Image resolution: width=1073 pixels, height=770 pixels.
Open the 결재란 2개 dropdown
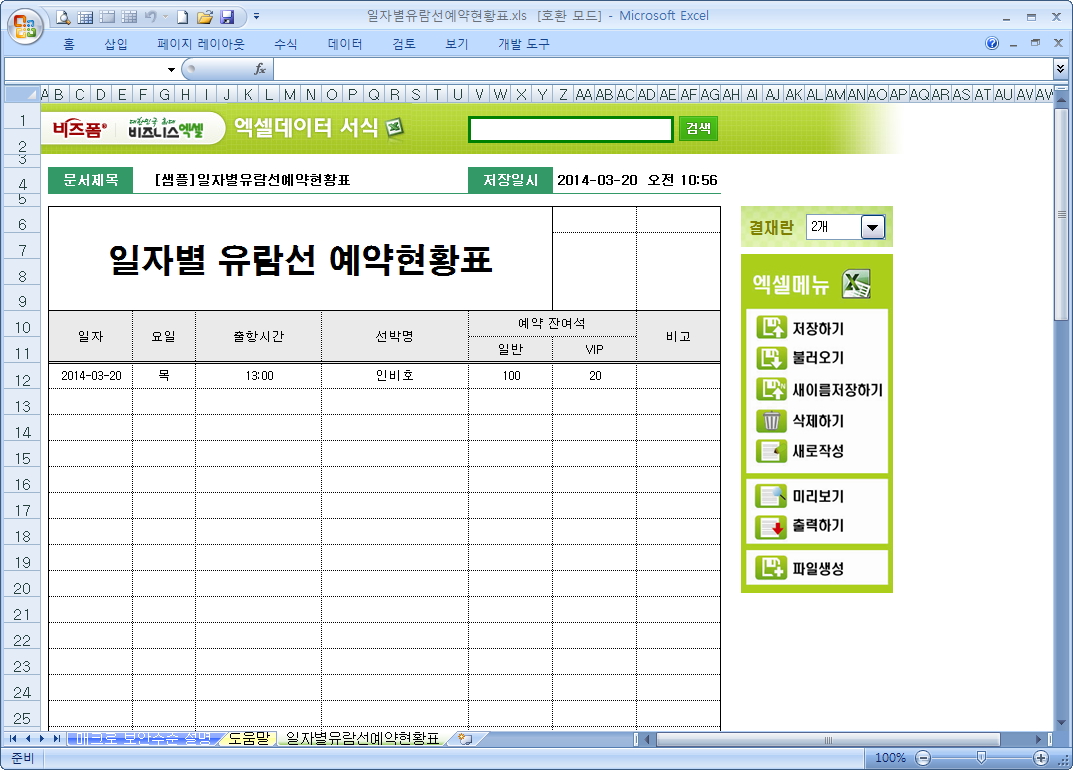coord(873,228)
